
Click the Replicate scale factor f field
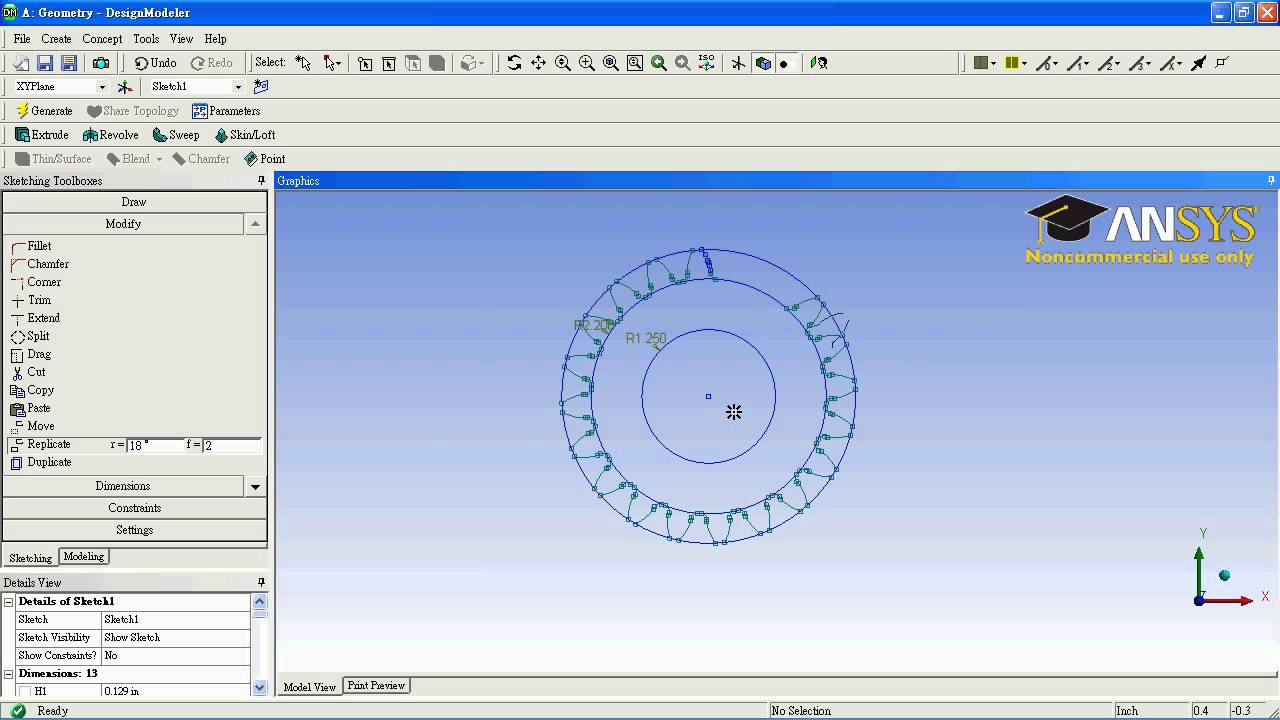pos(232,445)
